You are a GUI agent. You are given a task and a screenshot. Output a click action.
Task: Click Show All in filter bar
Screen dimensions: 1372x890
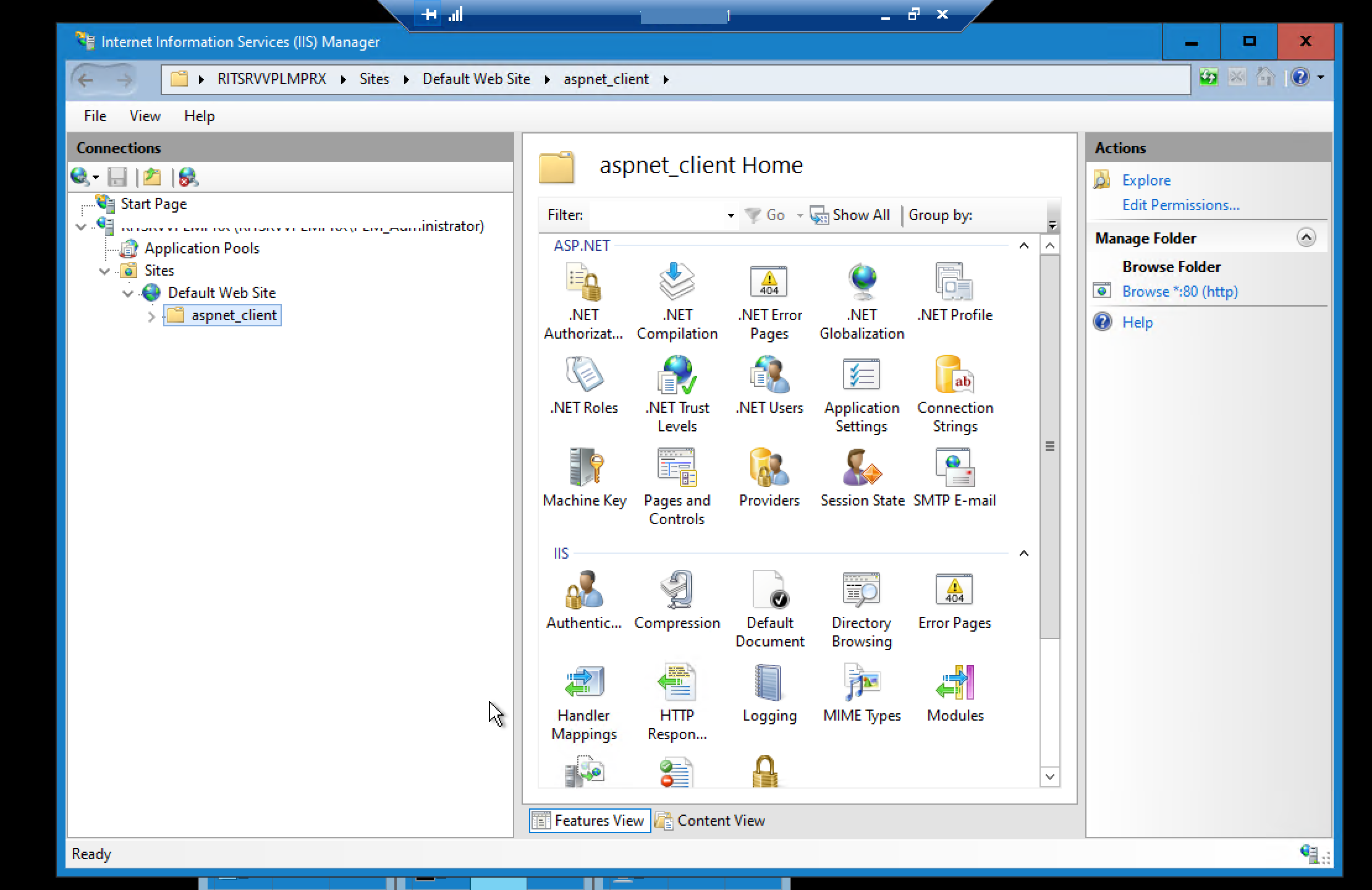click(x=850, y=215)
